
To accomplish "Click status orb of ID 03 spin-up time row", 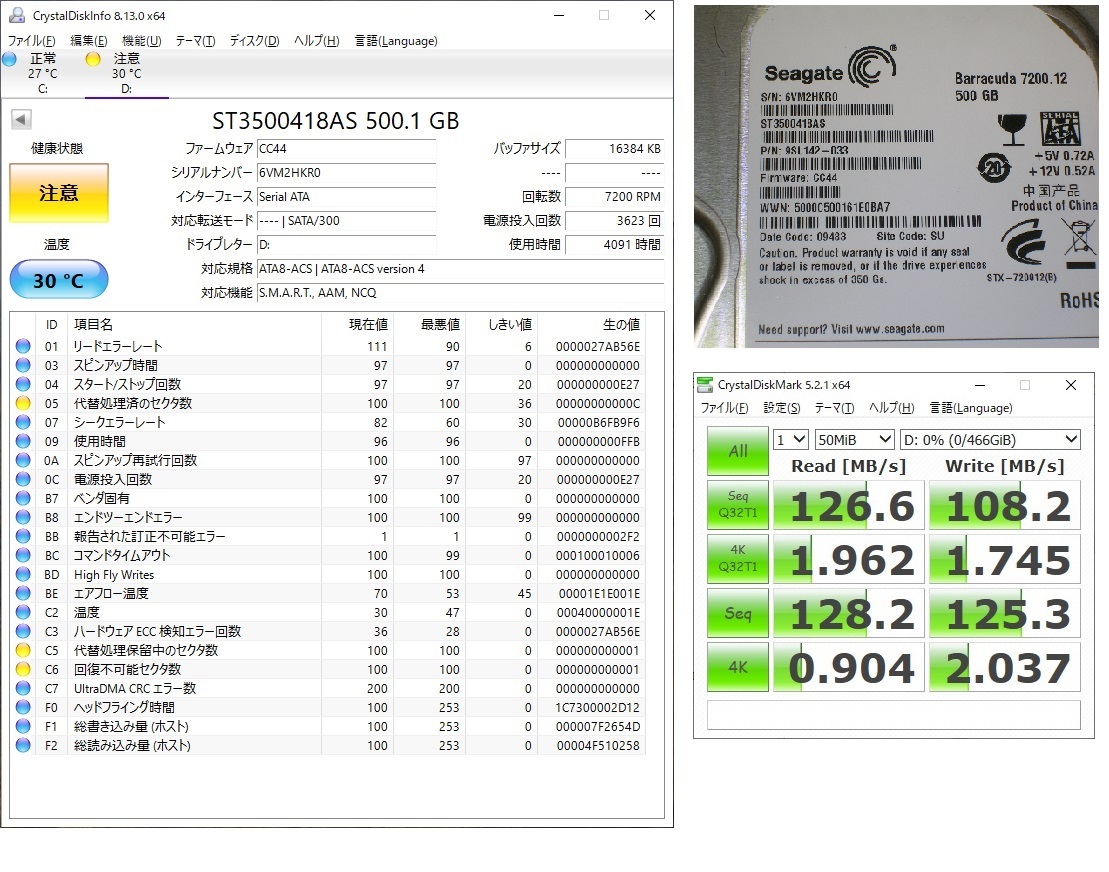I will 23,365.
